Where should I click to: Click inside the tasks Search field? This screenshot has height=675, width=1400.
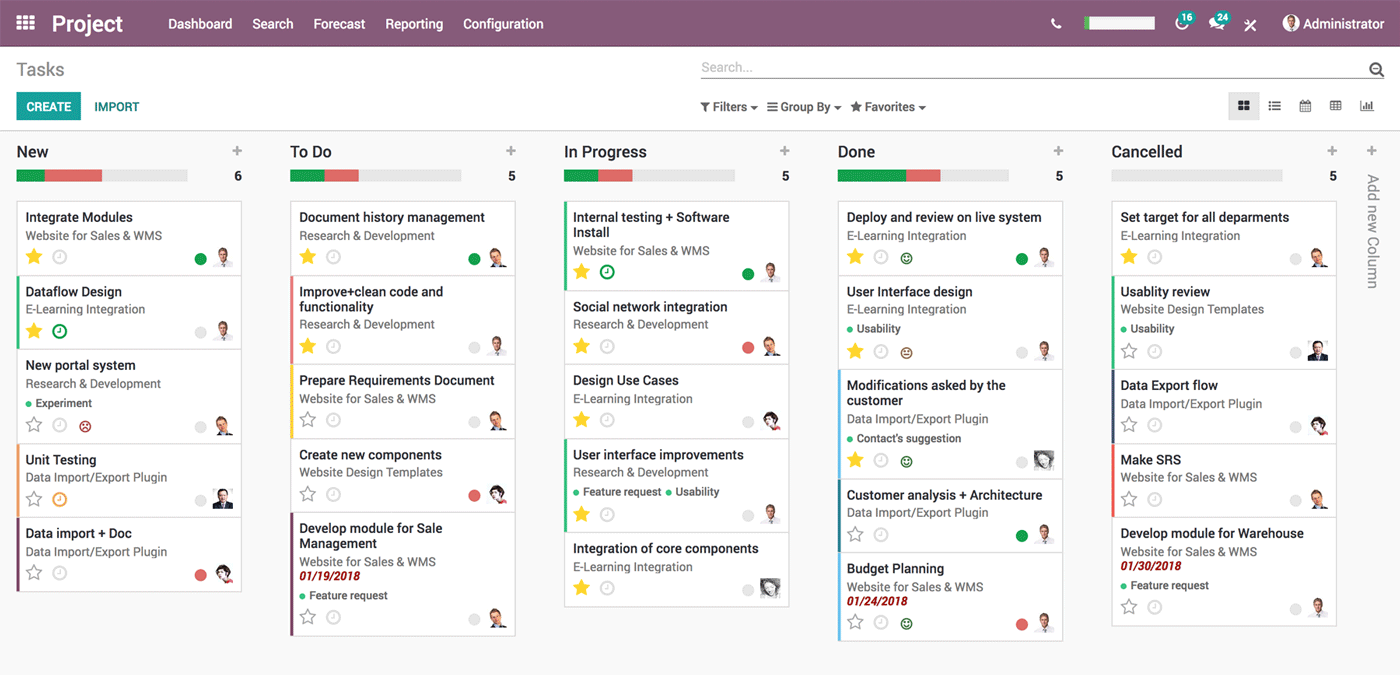(x=1000, y=67)
